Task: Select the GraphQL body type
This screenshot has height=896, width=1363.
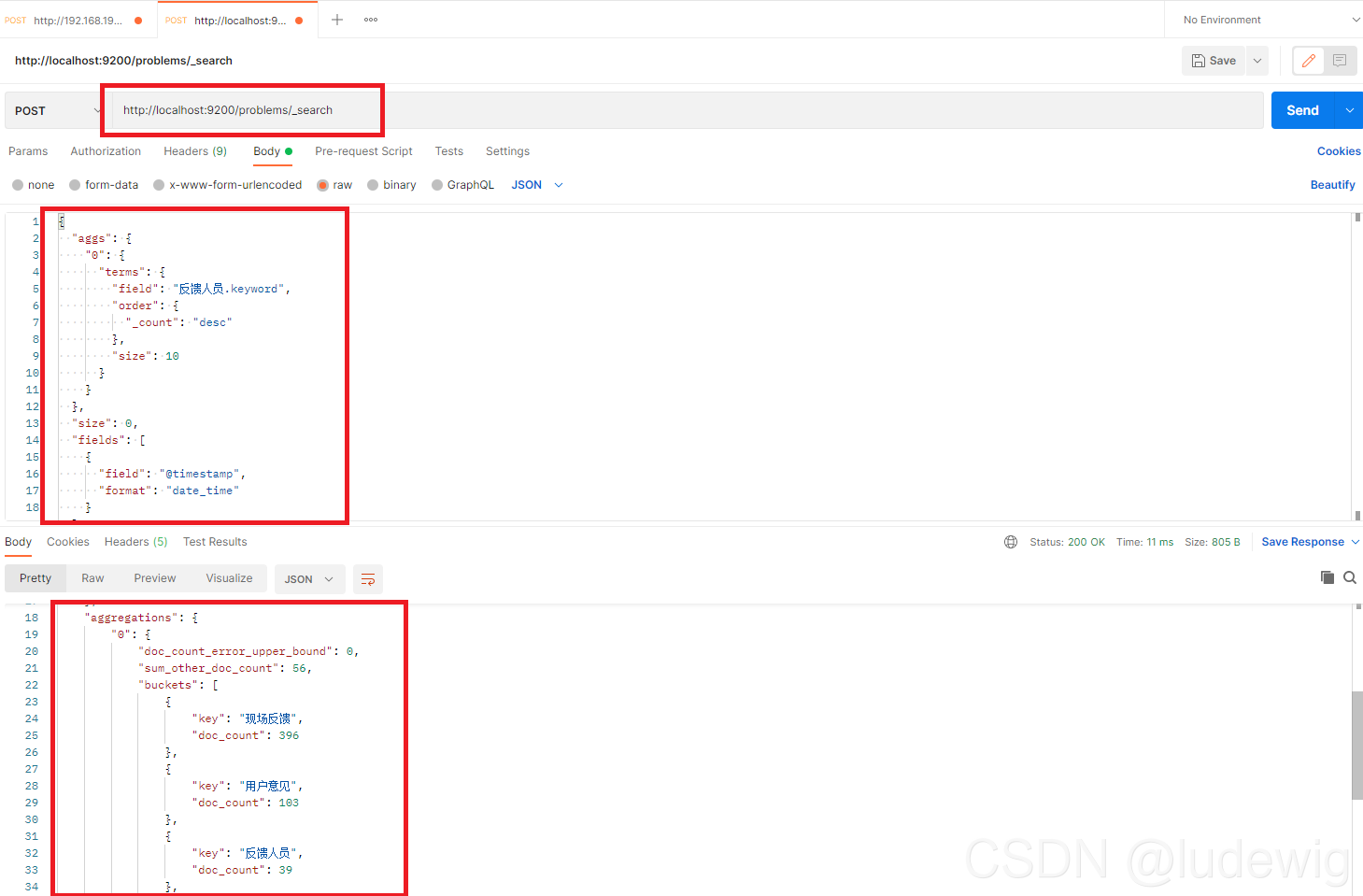Action: (462, 185)
